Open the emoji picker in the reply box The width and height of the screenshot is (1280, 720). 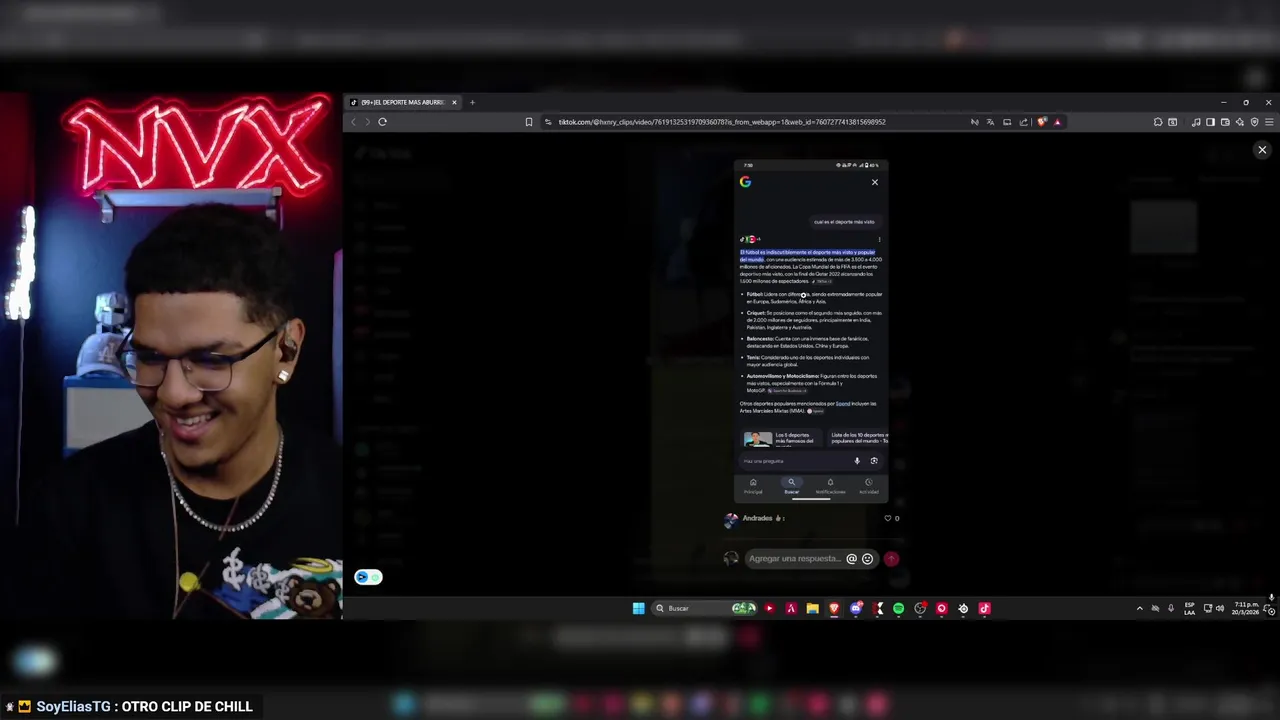867,559
